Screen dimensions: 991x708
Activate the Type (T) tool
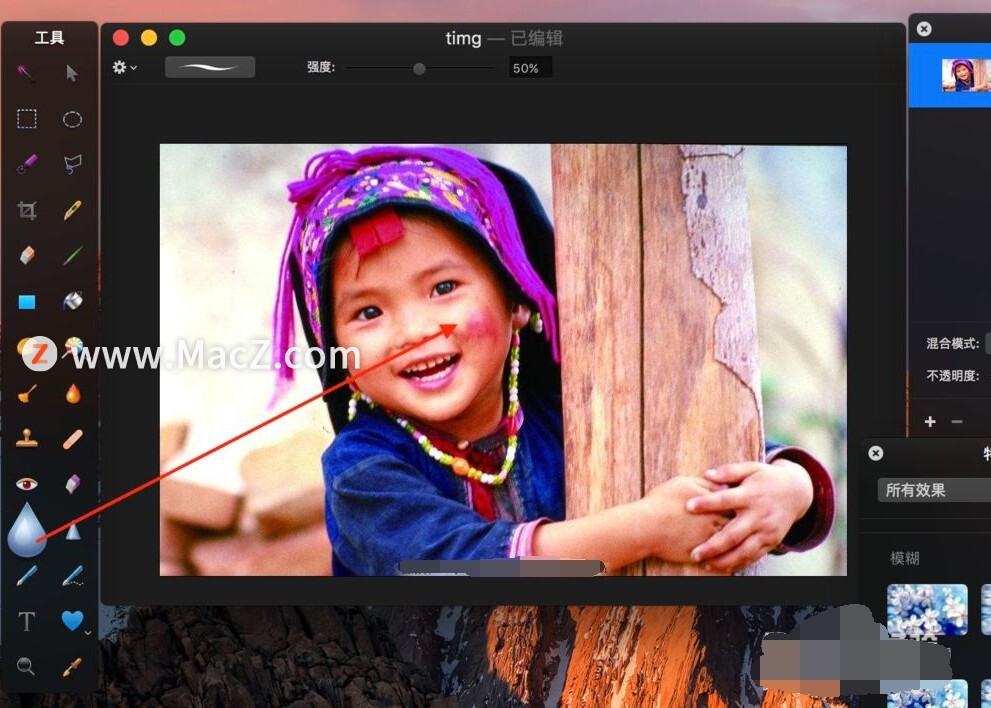[27, 621]
